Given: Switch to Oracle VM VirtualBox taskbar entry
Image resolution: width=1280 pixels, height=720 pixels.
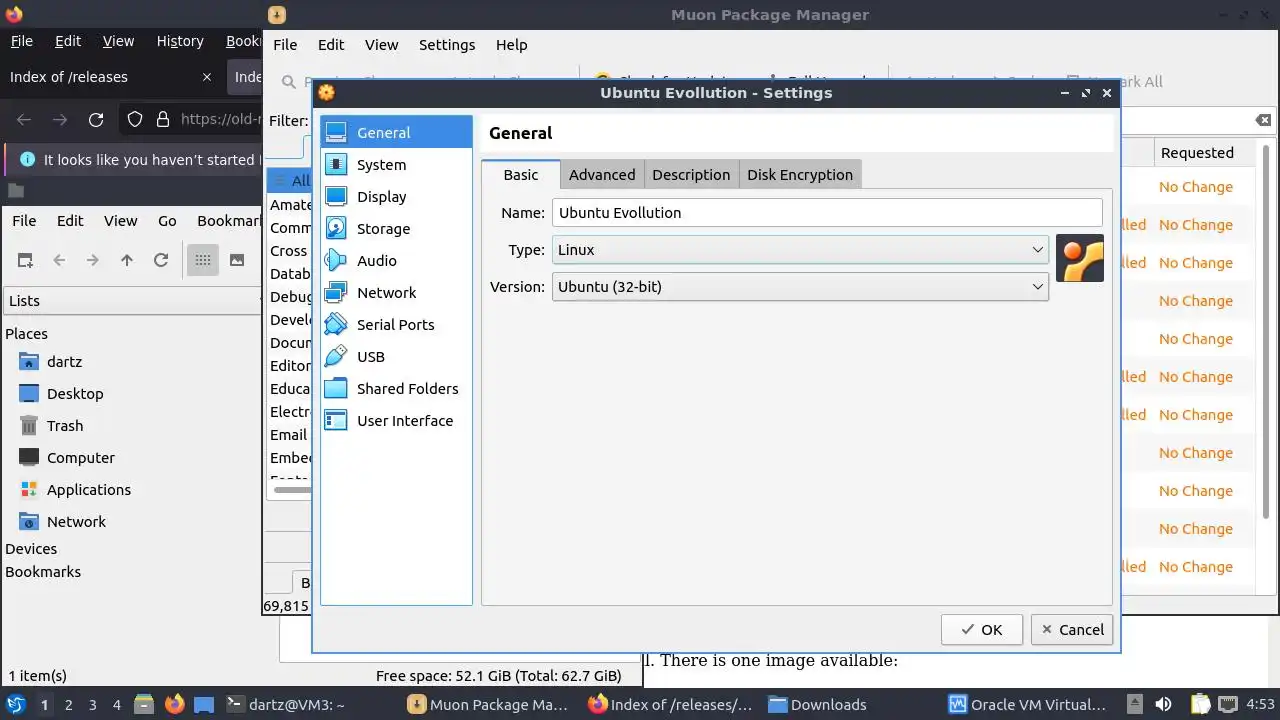Looking at the screenshot, I should pos(1028,704).
